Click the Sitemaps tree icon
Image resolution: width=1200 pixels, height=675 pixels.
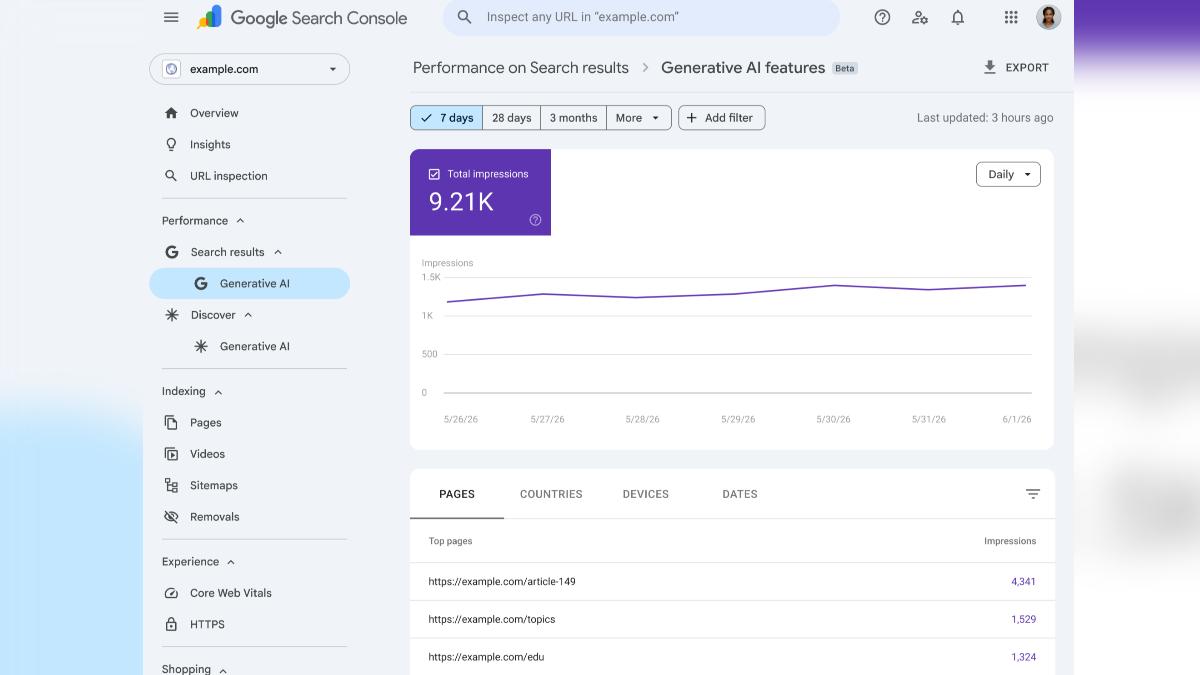click(171, 485)
